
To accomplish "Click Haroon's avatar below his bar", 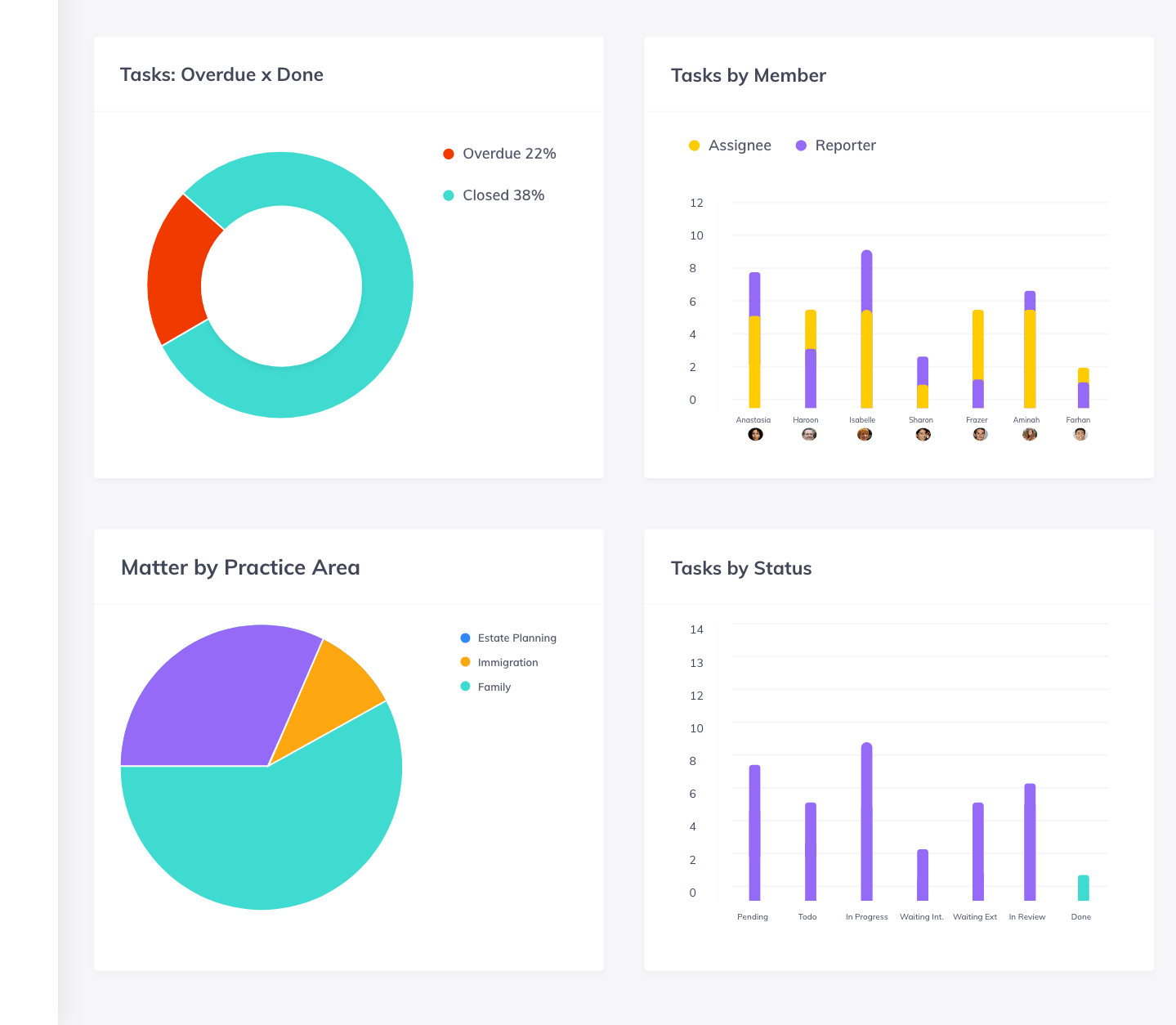I will (x=808, y=434).
